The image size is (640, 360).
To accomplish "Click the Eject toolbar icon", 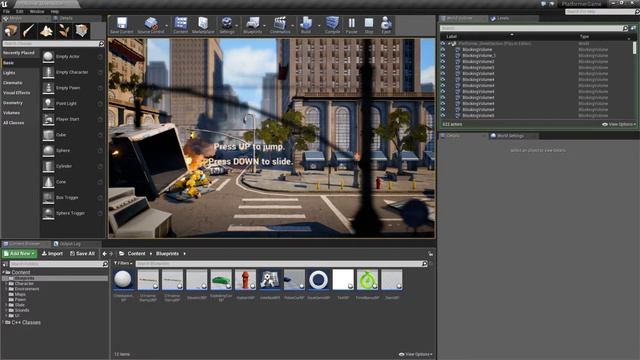I will tap(386, 23).
